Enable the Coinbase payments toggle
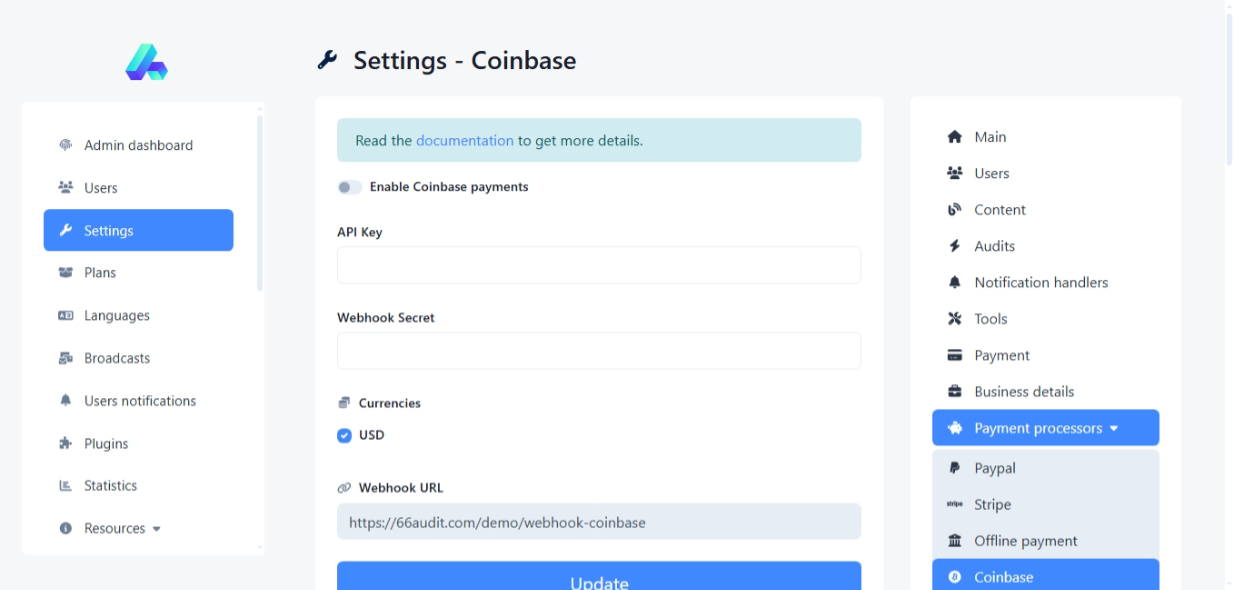 tap(349, 187)
